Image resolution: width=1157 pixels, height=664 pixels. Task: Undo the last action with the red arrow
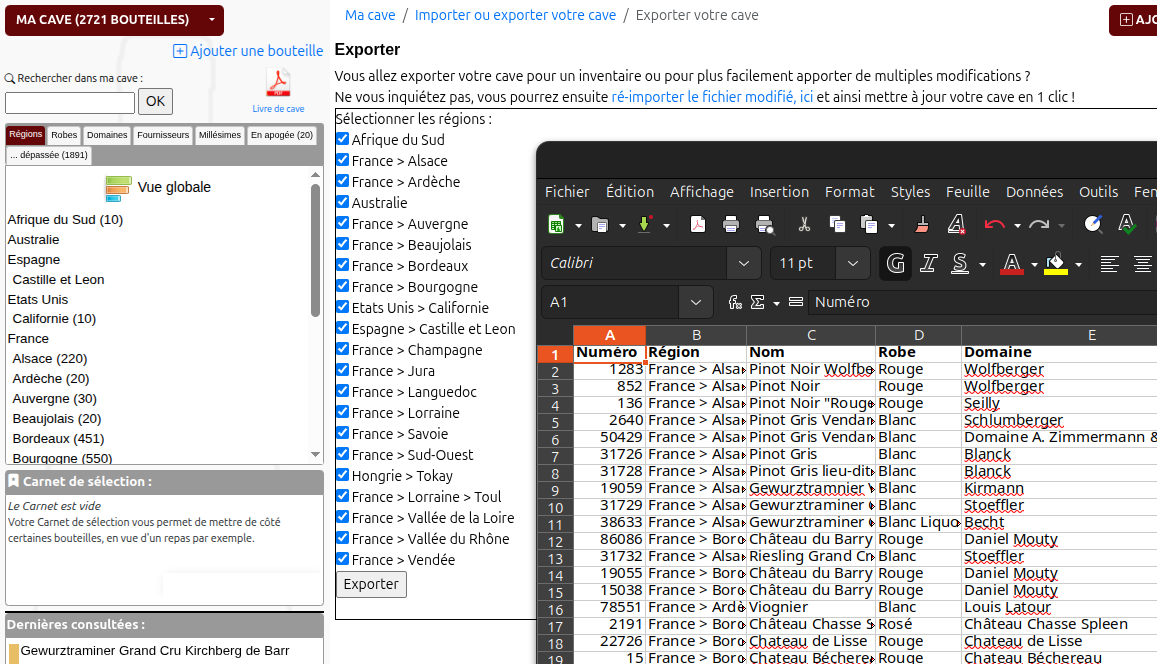(994, 224)
